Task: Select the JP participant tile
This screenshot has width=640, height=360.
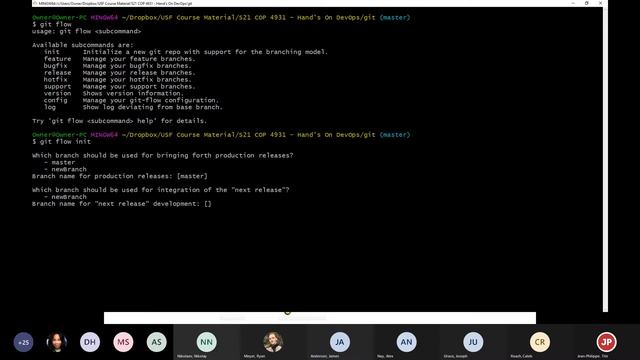Action: coord(607,342)
